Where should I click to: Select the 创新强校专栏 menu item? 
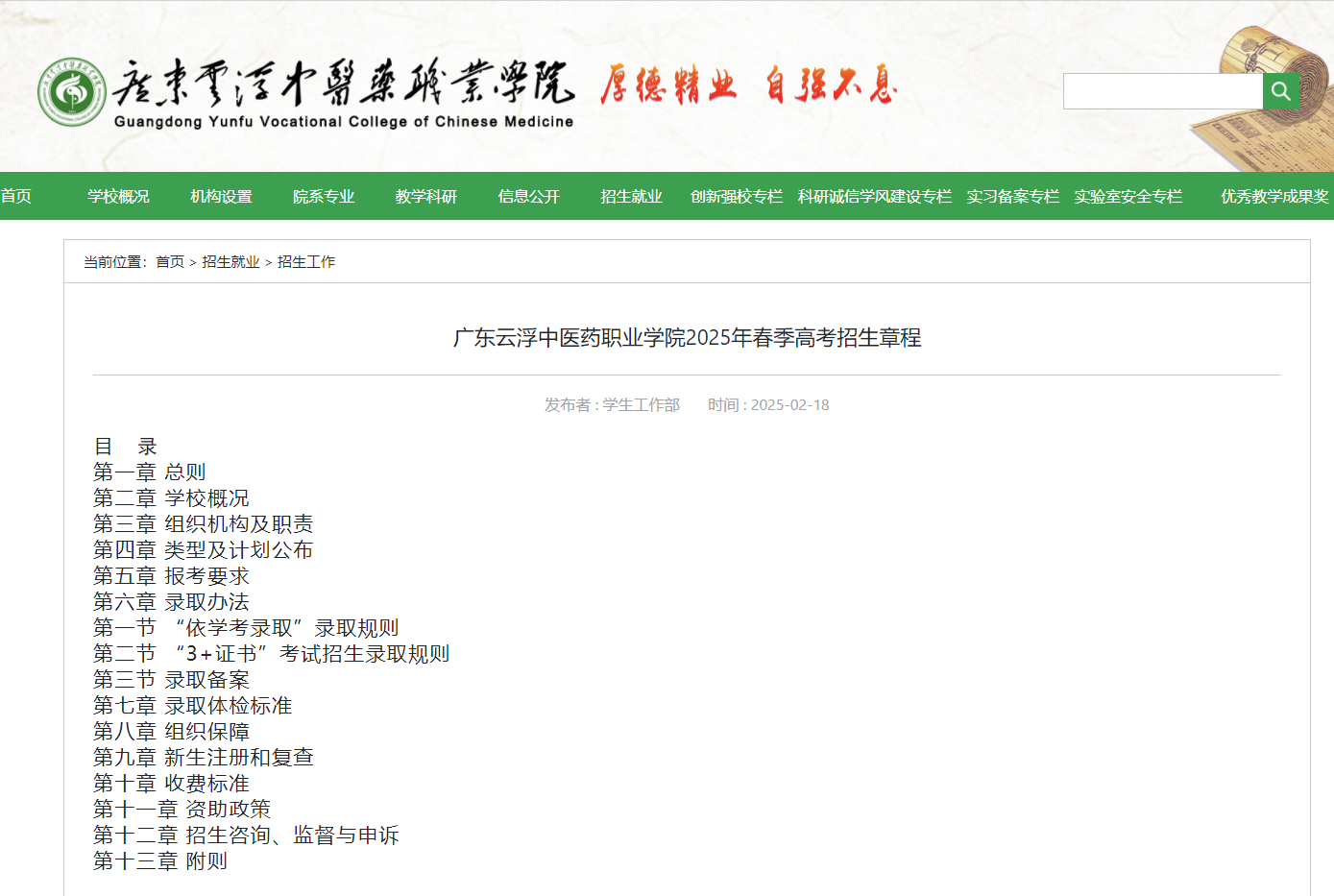pos(736,196)
